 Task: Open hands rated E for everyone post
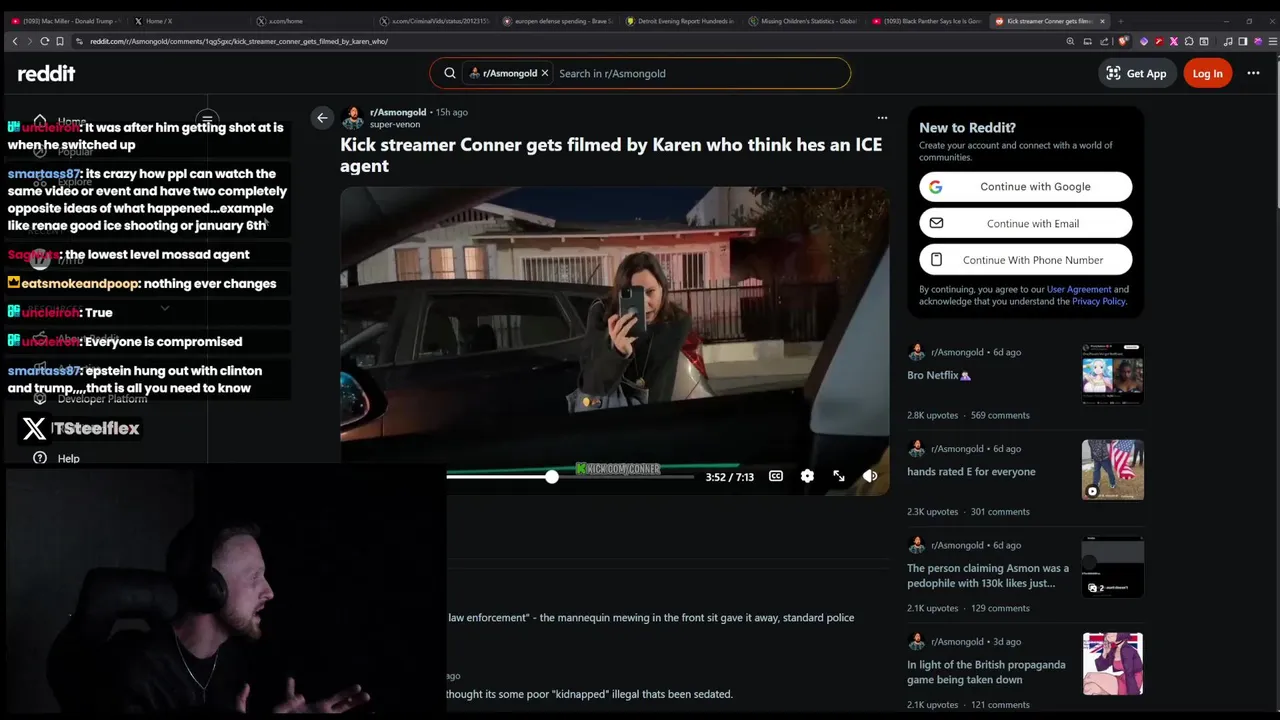click(x=971, y=472)
